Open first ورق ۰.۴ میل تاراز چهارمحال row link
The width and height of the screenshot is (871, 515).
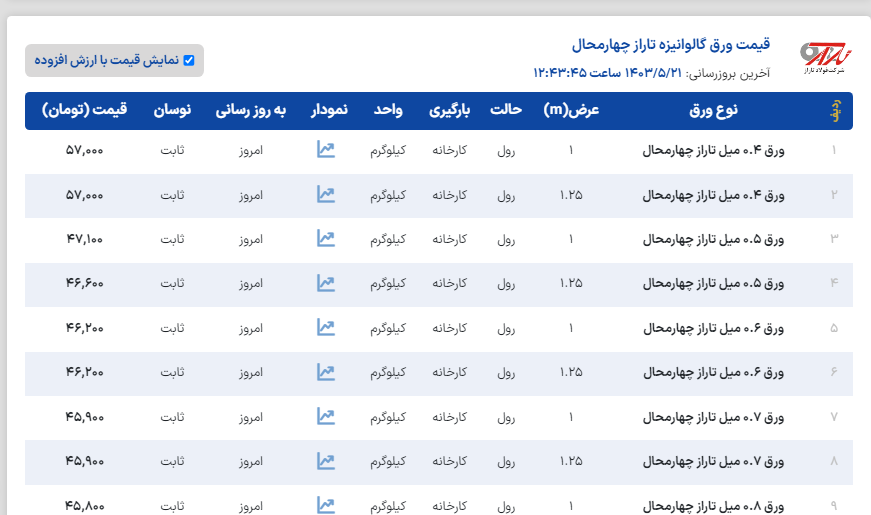click(x=713, y=151)
